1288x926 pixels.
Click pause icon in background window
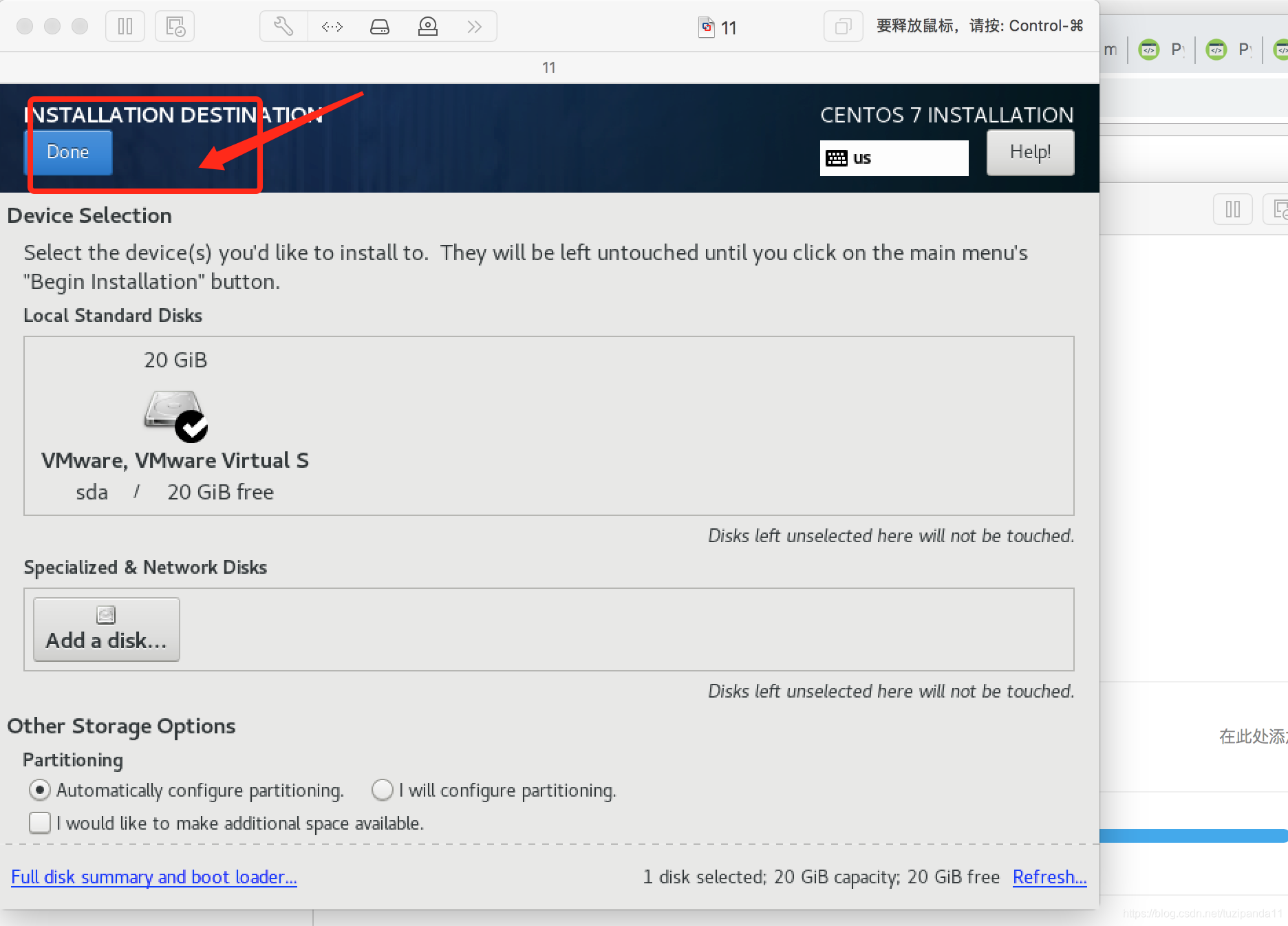(x=1233, y=209)
